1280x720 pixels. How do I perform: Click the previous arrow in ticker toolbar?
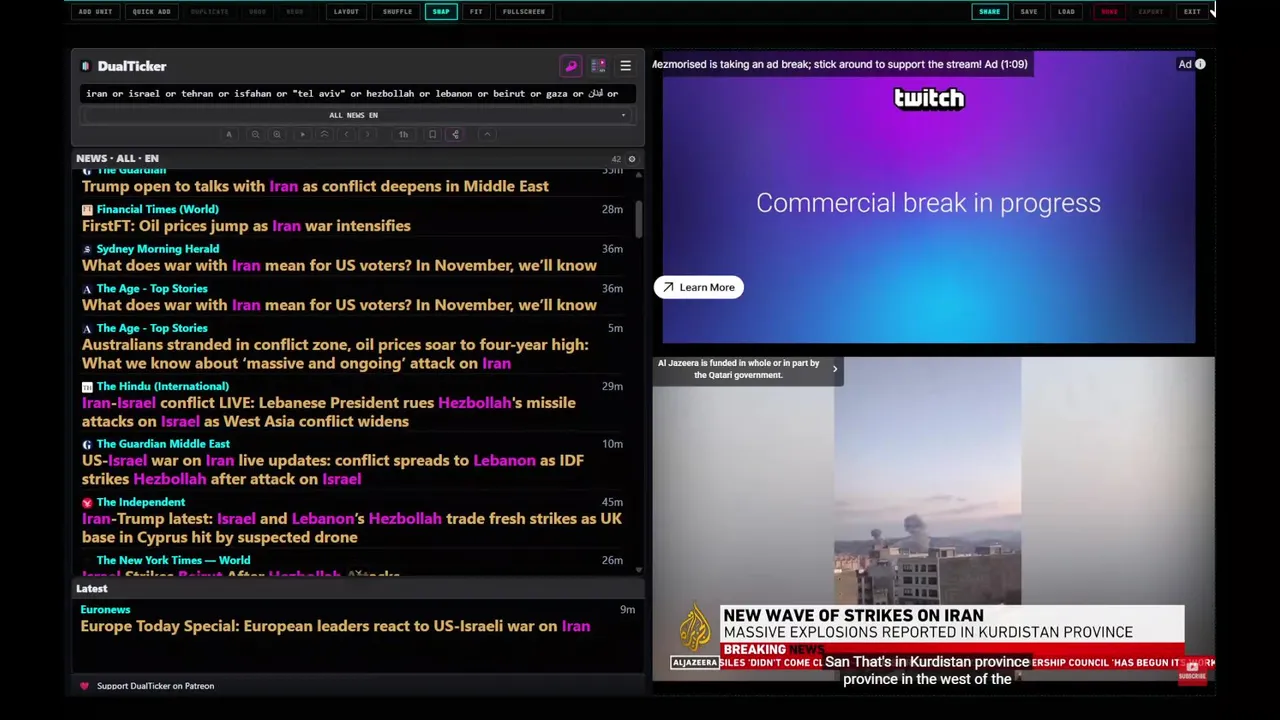346,134
